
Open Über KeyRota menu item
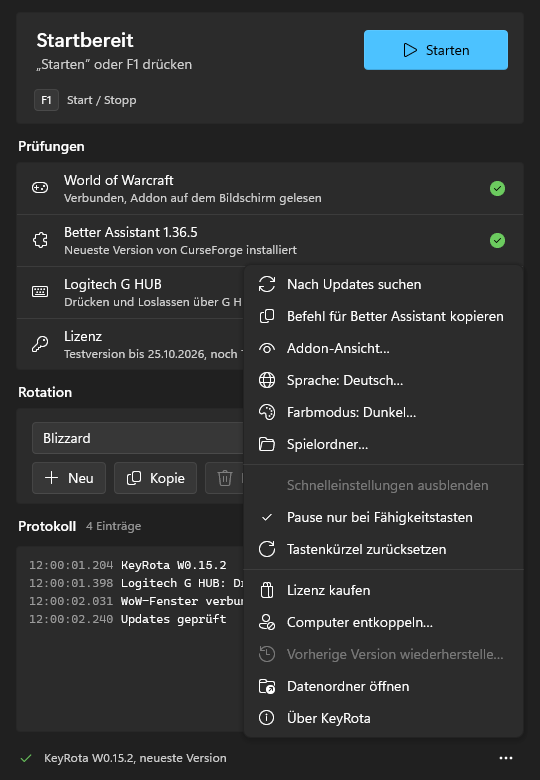(x=383, y=718)
